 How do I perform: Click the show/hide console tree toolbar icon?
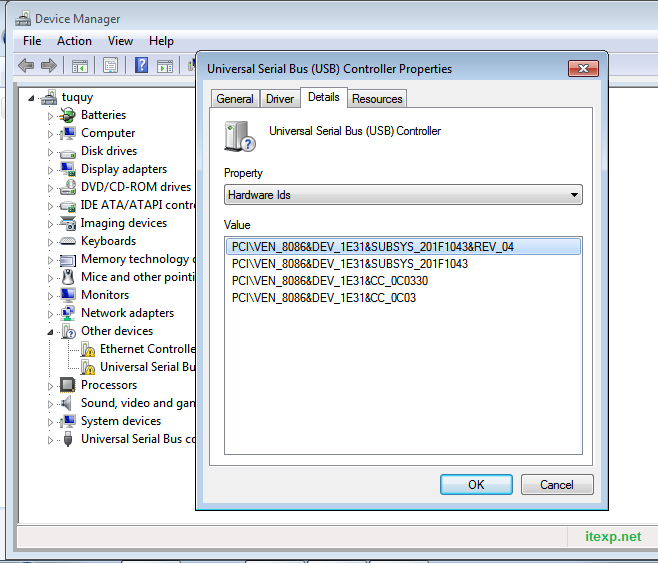[80, 66]
